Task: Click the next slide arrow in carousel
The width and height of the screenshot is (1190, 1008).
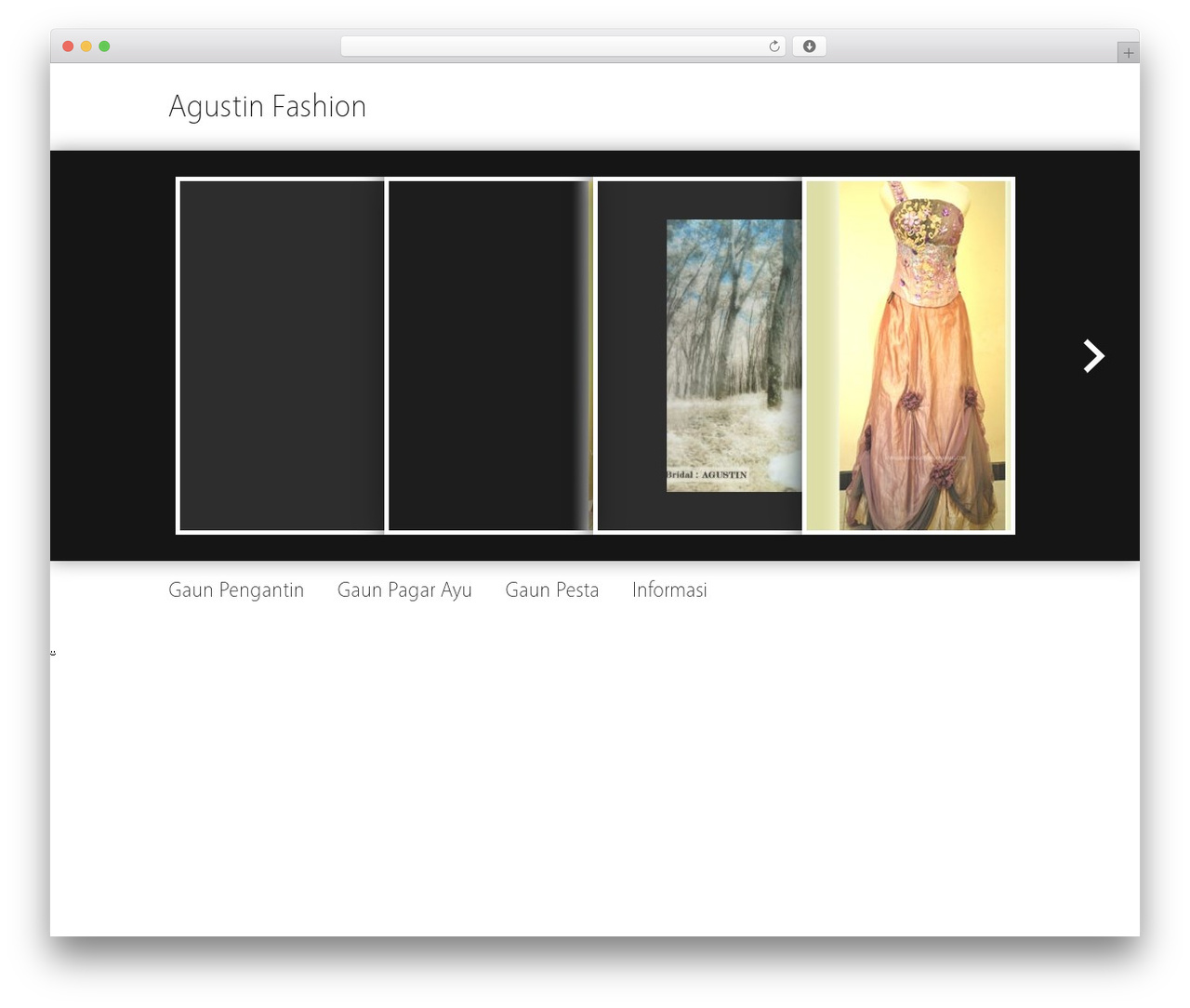Action: coord(1093,356)
